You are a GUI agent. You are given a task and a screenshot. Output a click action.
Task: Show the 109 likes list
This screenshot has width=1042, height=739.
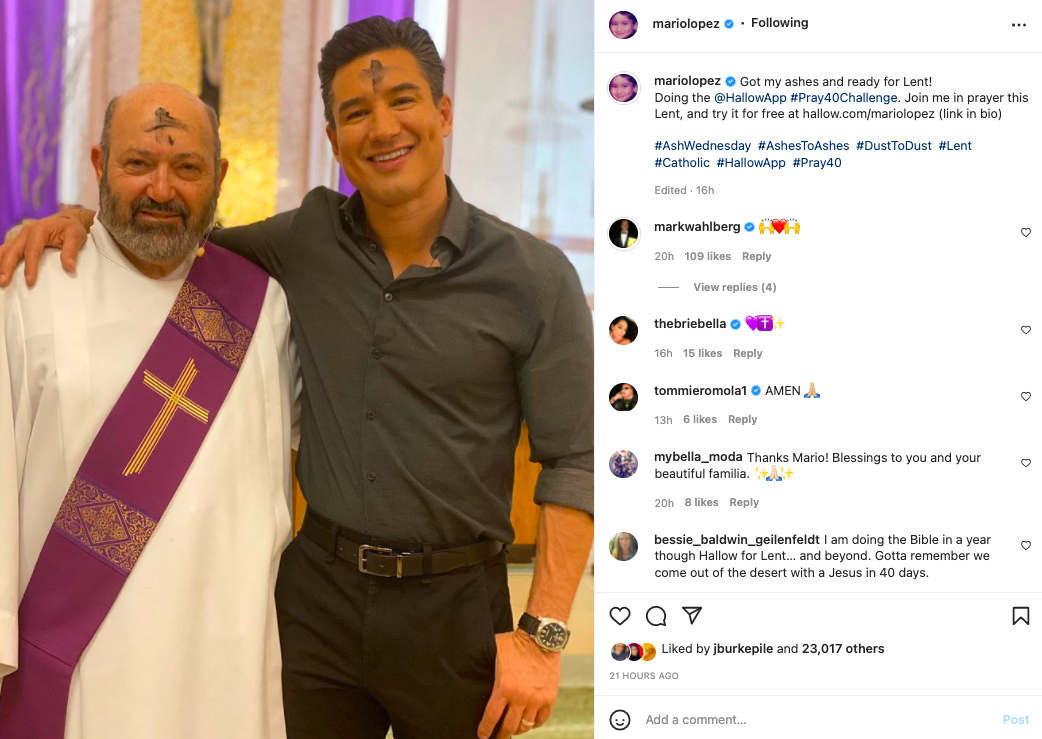[x=707, y=257]
